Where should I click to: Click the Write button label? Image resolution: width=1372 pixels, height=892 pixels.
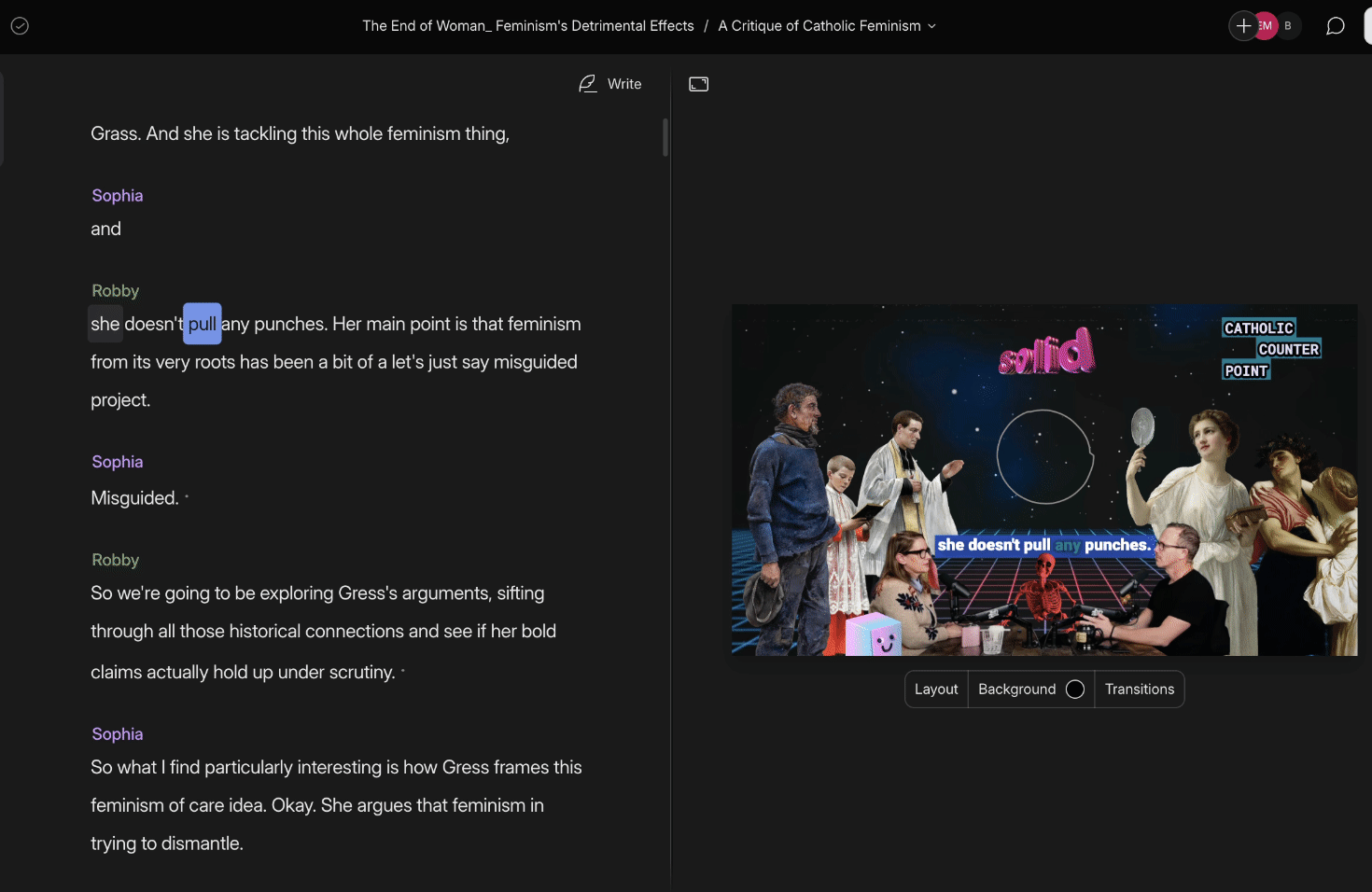point(624,84)
